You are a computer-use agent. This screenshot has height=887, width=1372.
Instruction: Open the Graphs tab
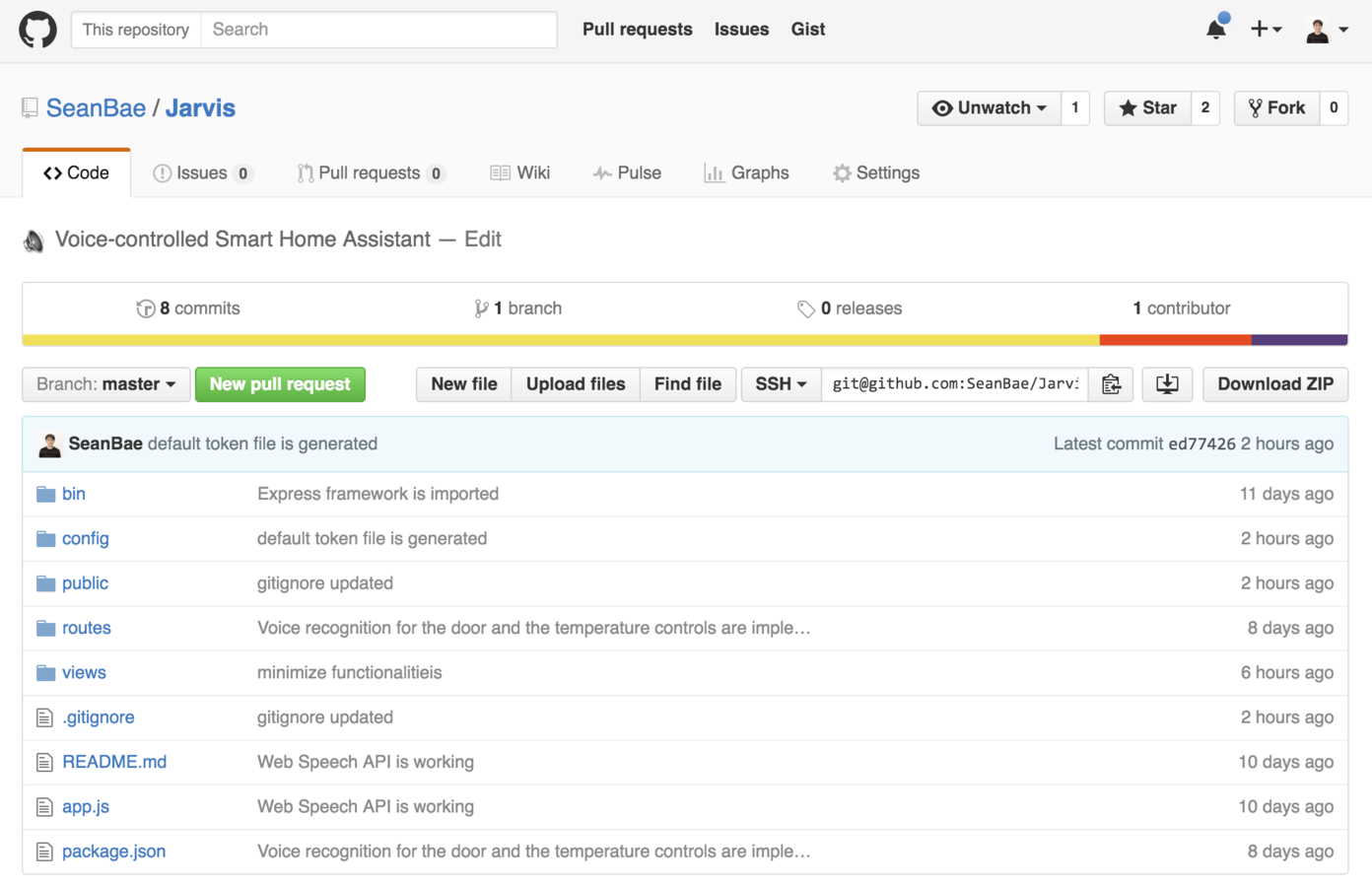pos(746,173)
